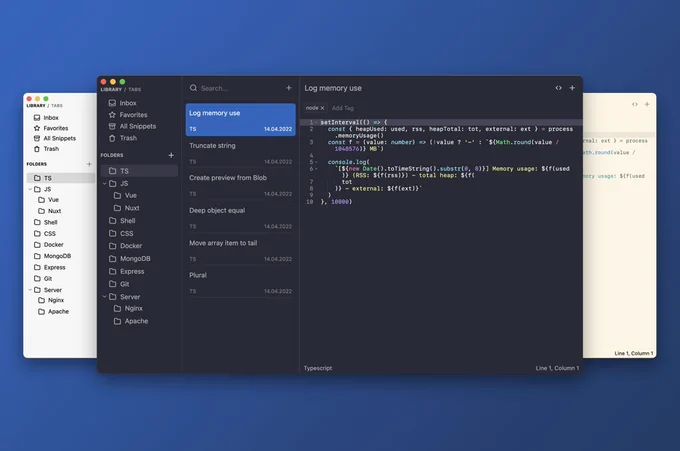The height and width of the screenshot is (451, 680).
Task: Switch to TABS view in dark window
Action: pos(134,90)
